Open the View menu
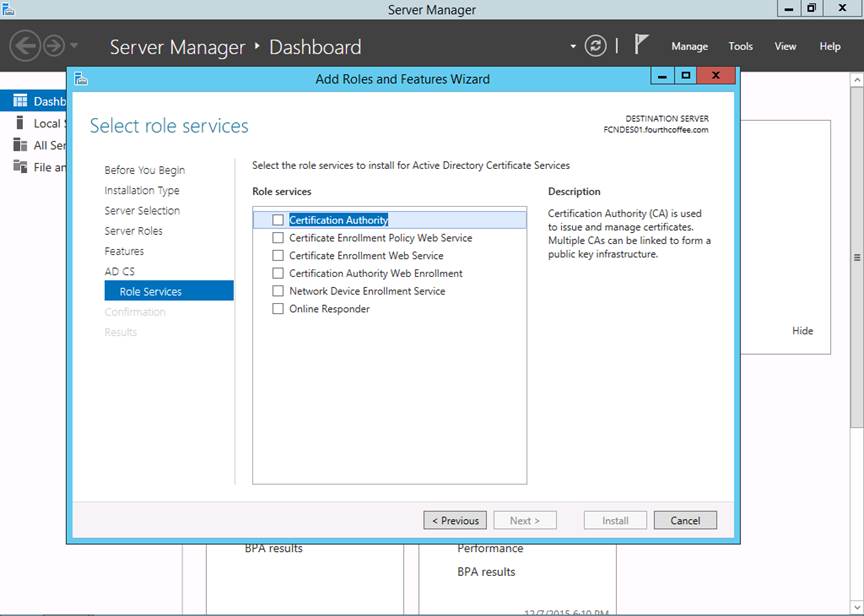 [x=785, y=46]
